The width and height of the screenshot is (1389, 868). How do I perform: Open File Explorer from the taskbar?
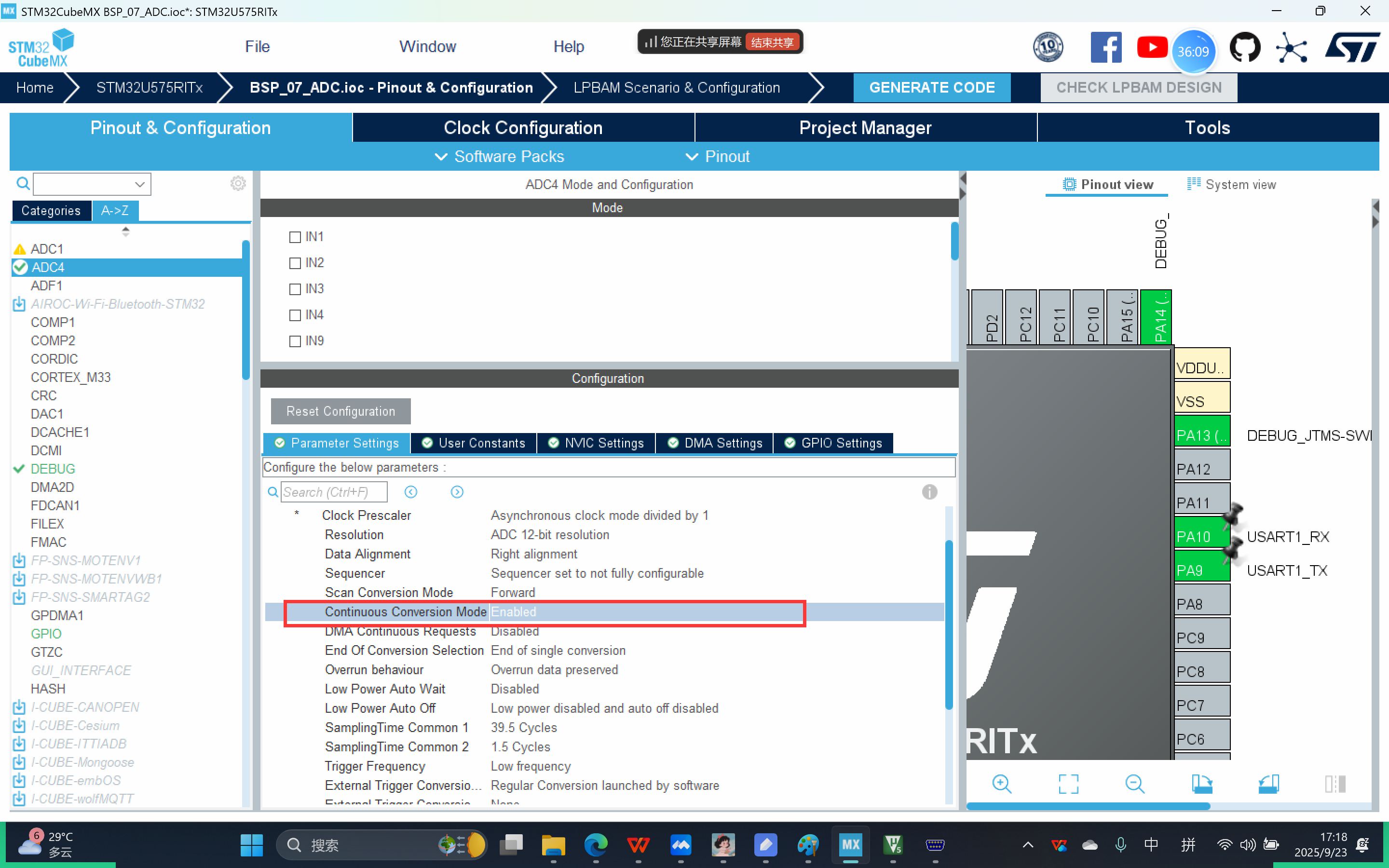click(553, 845)
